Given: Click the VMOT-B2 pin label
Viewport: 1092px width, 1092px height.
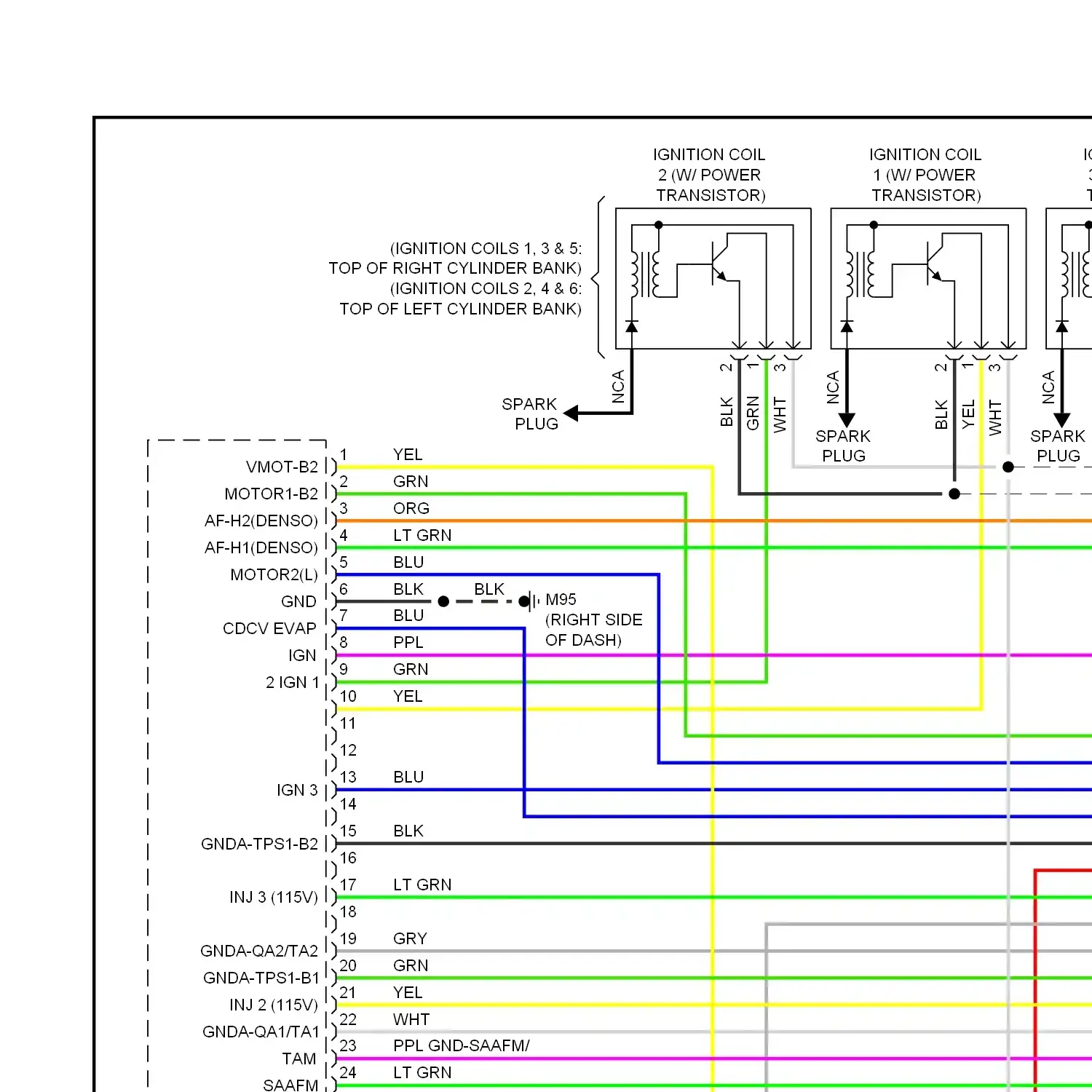Looking at the screenshot, I should (282, 467).
